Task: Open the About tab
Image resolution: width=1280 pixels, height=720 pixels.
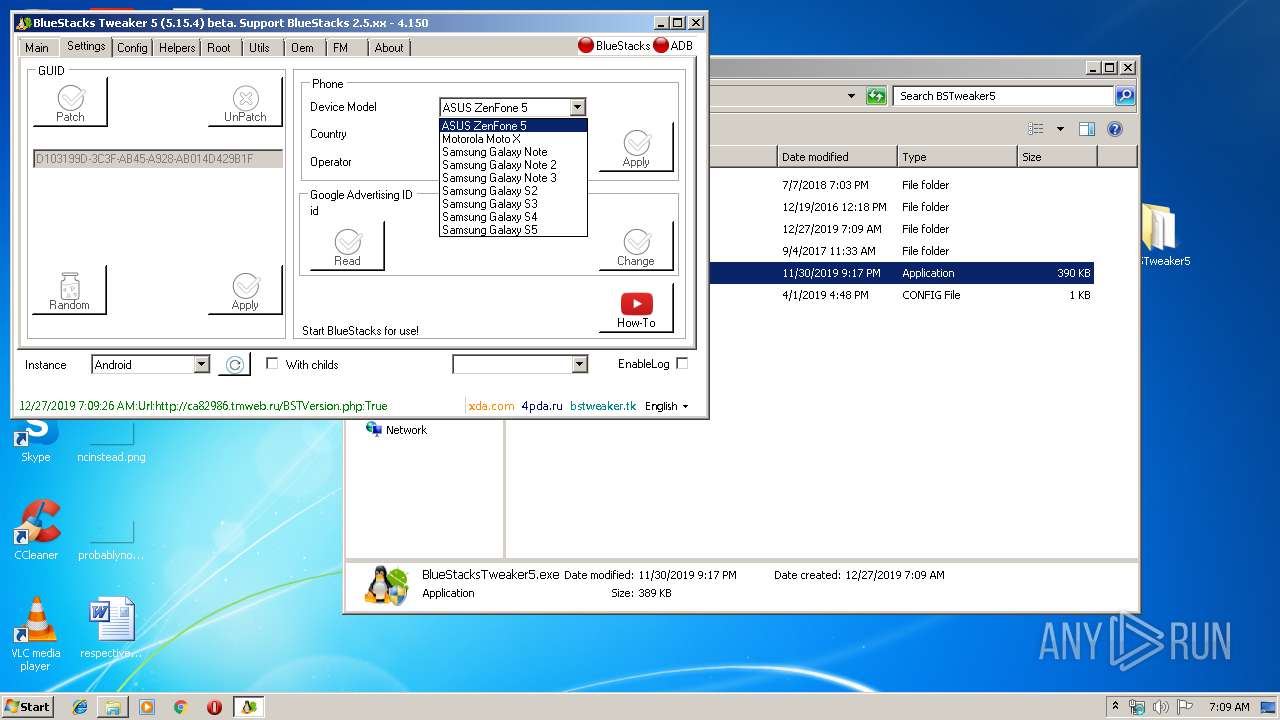Action: [389, 48]
